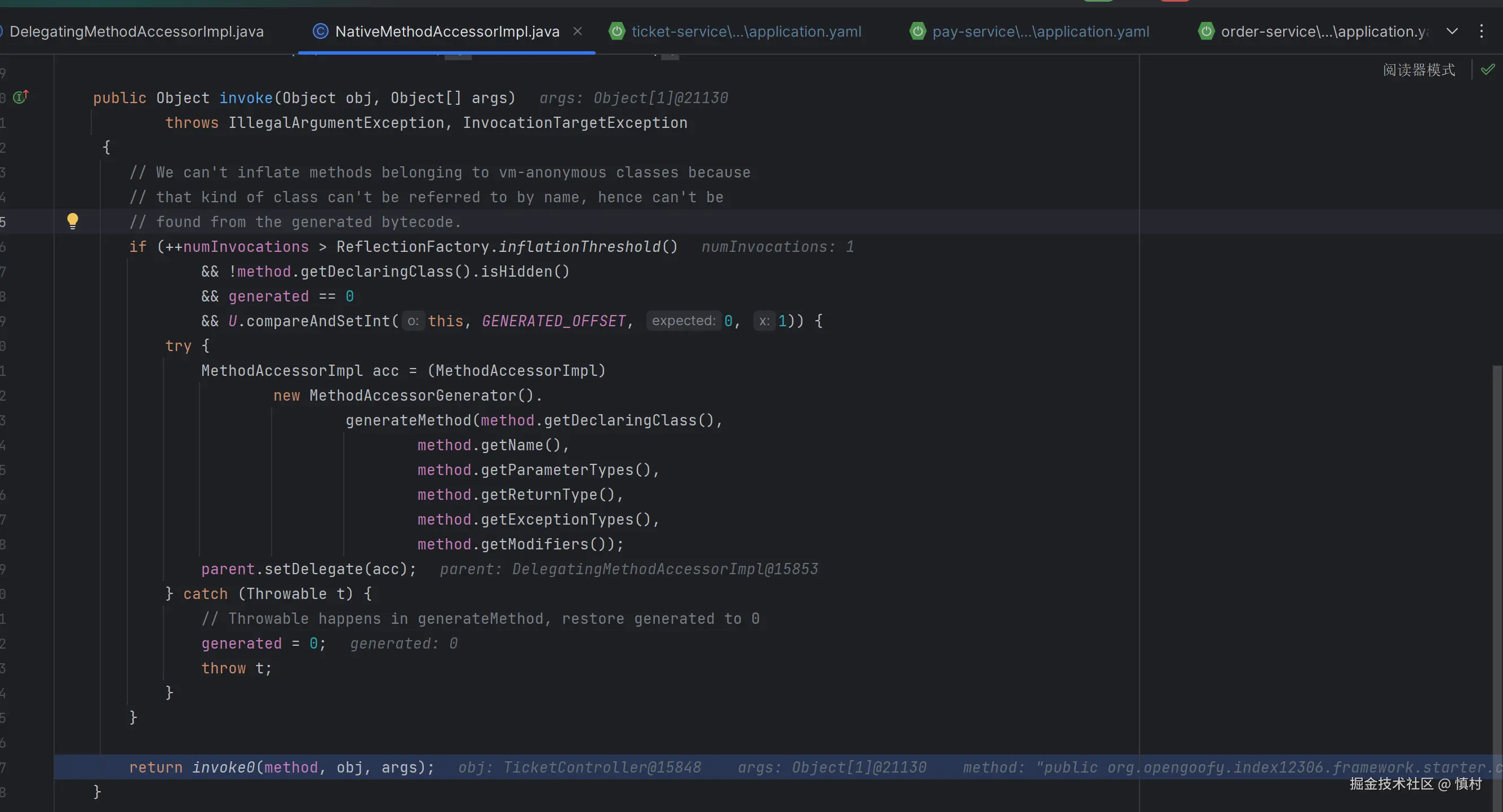Toggle reader mode (阅读器模式)
The image size is (1503, 812).
click(x=1418, y=70)
